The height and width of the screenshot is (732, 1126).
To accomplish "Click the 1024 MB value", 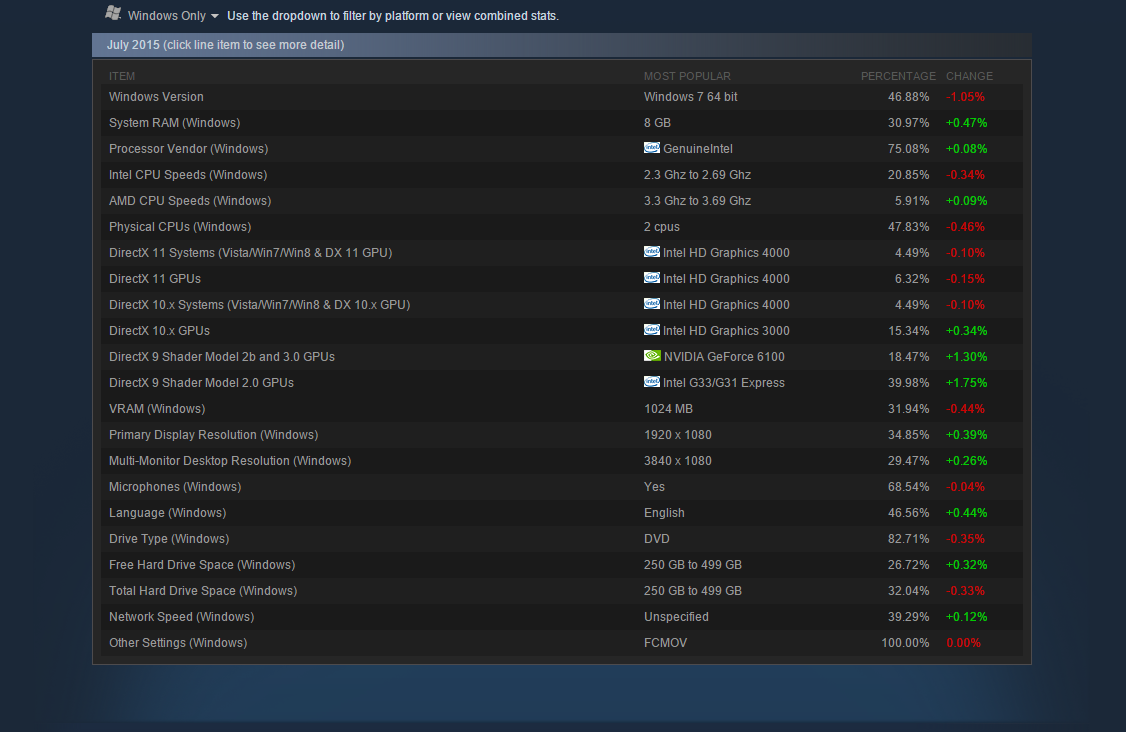I will (668, 409).
